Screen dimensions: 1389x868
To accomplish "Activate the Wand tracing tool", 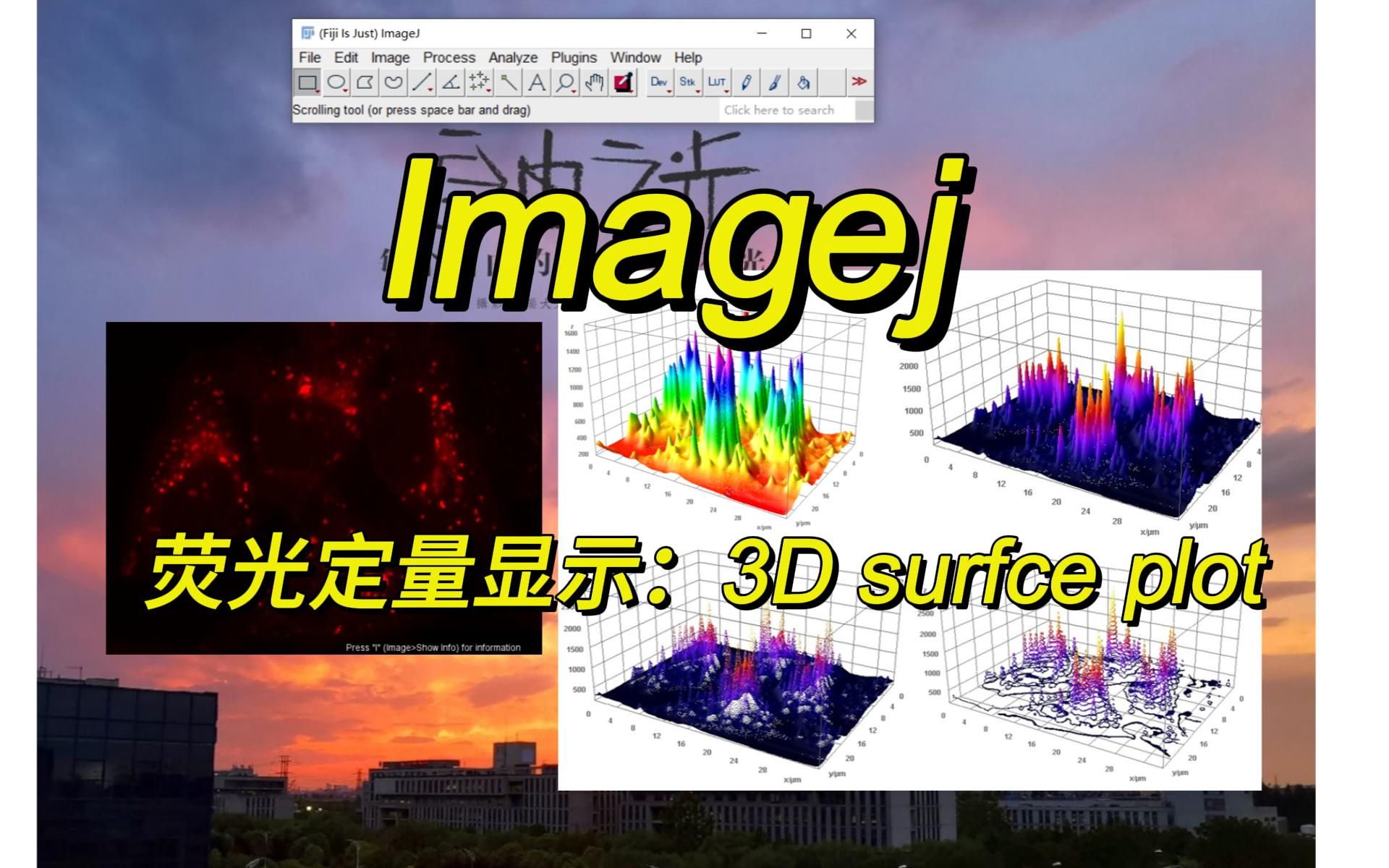I will (x=509, y=82).
